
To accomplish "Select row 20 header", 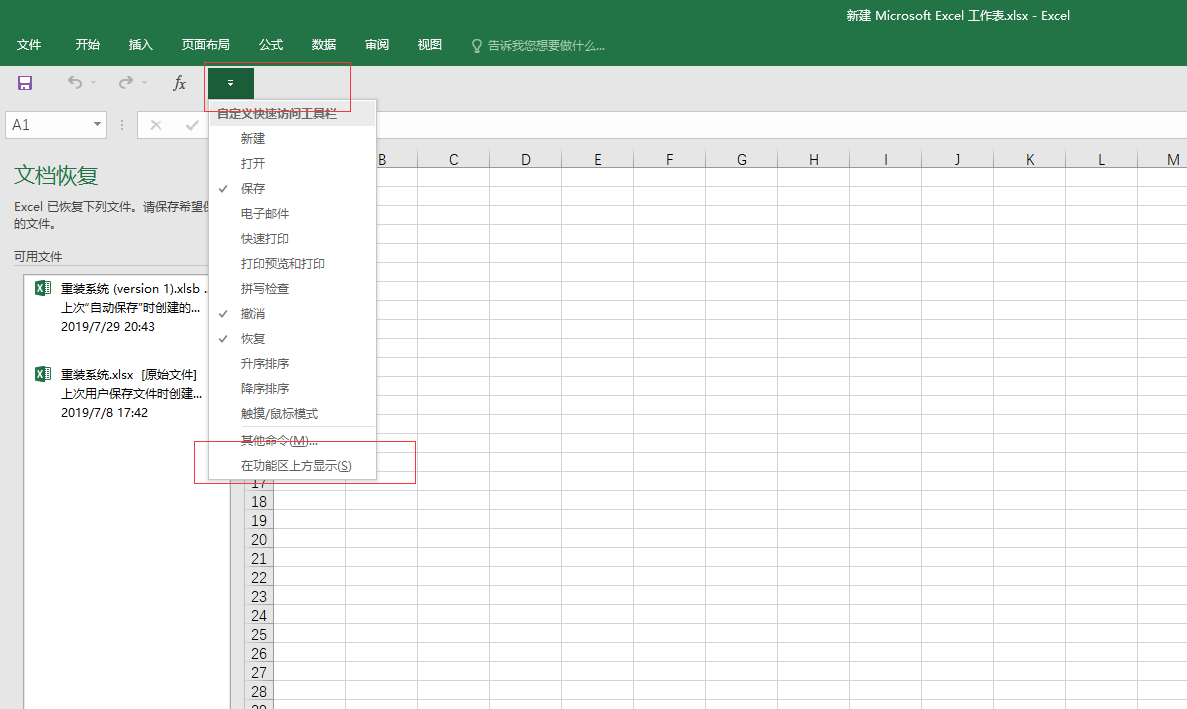I will [x=259, y=540].
